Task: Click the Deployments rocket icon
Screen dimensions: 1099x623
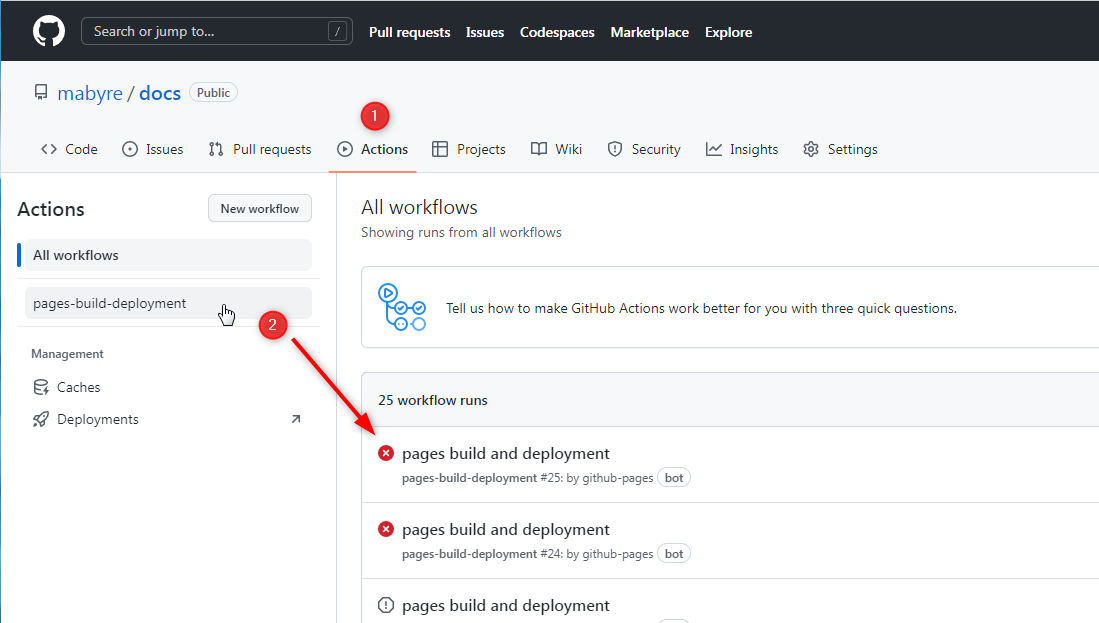Action: coord(41,419)
